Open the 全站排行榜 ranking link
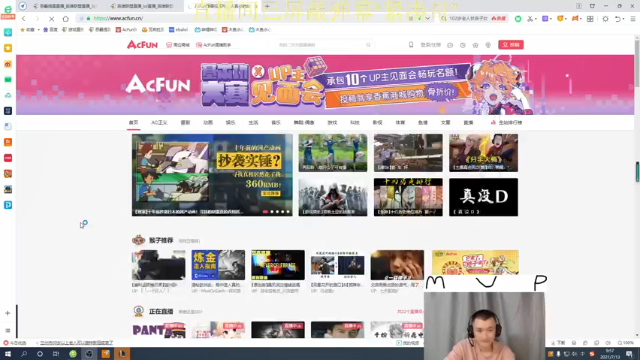 pyautogui.click(x=507, y=122)
